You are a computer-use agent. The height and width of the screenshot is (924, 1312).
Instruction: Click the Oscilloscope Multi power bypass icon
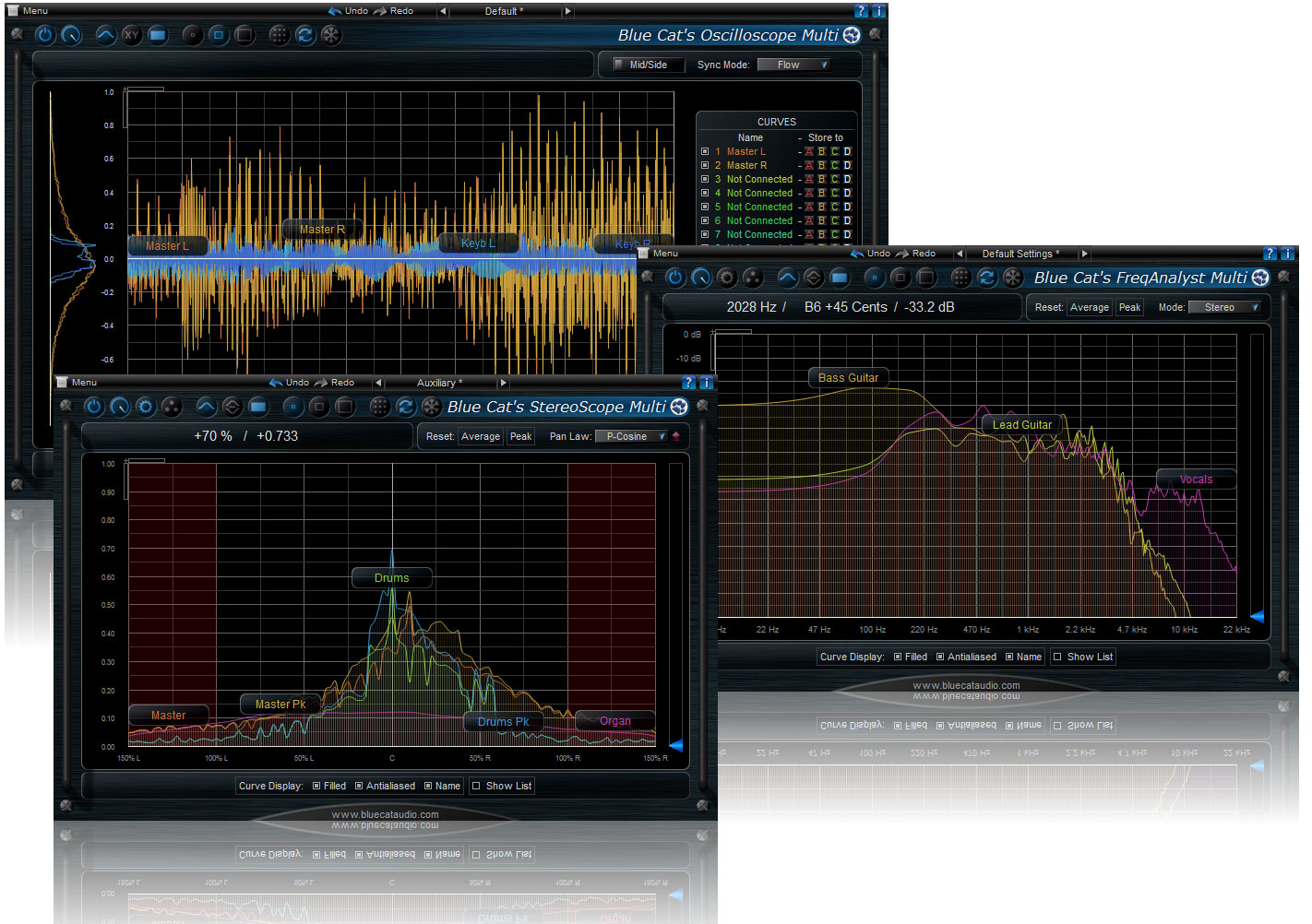(x=45, y=35)
